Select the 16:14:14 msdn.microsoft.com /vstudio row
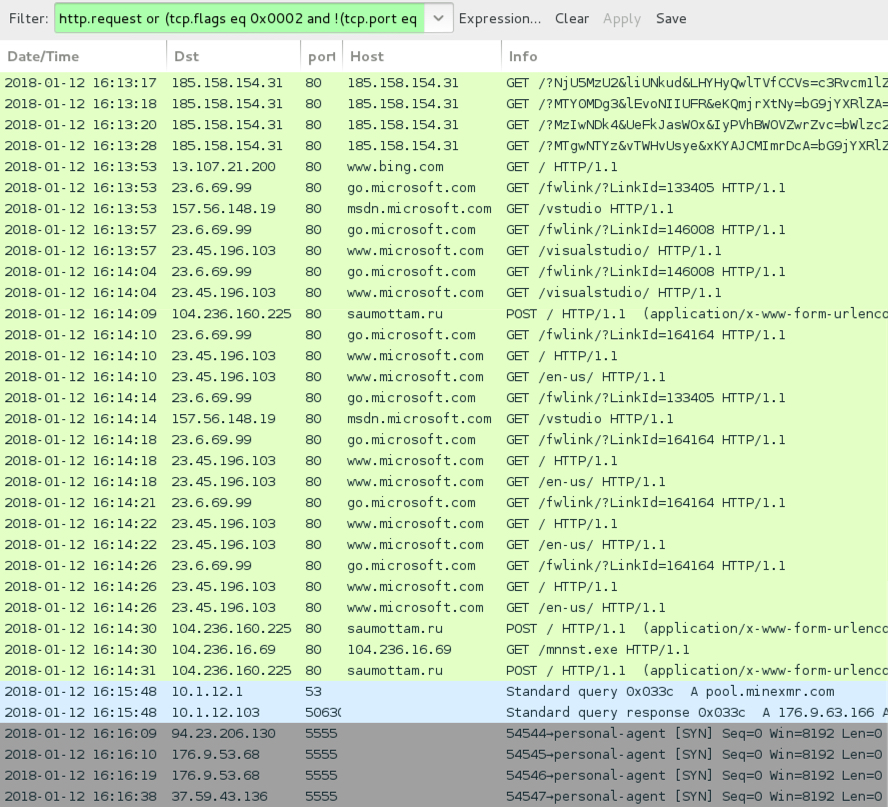Image resolution: width=888 pixels, height=807 pixels. click(444, 418)
